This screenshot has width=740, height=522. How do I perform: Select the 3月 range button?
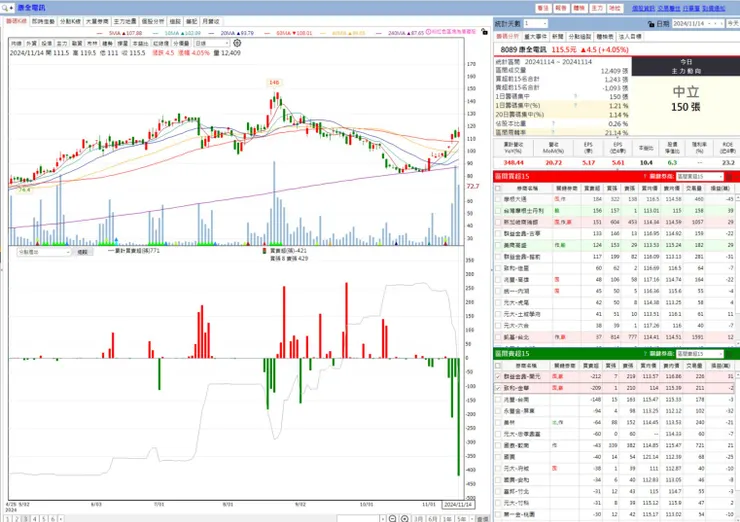(x=419, y=519)
